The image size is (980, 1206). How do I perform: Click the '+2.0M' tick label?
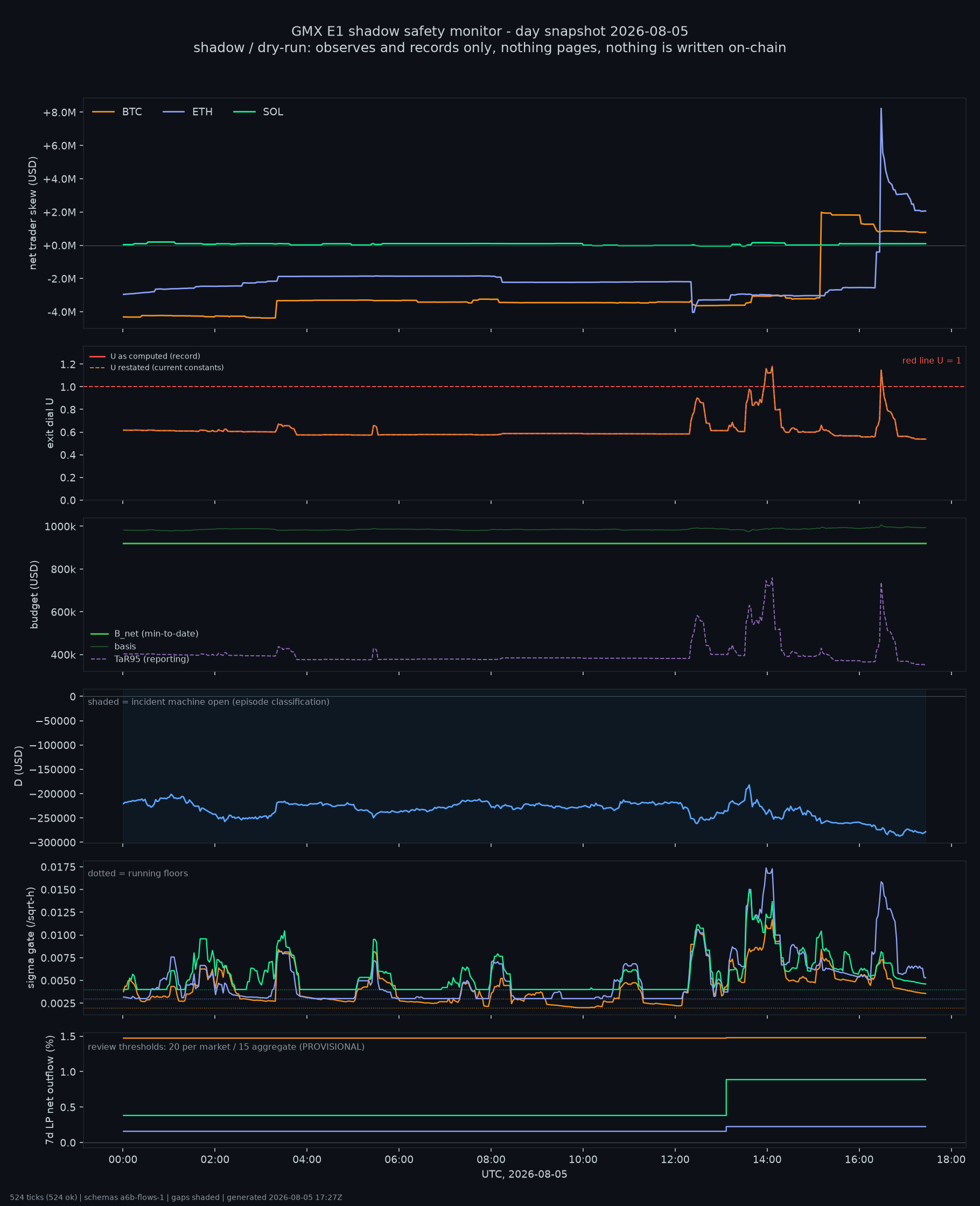pyautogui.click(x=59, y=213)
